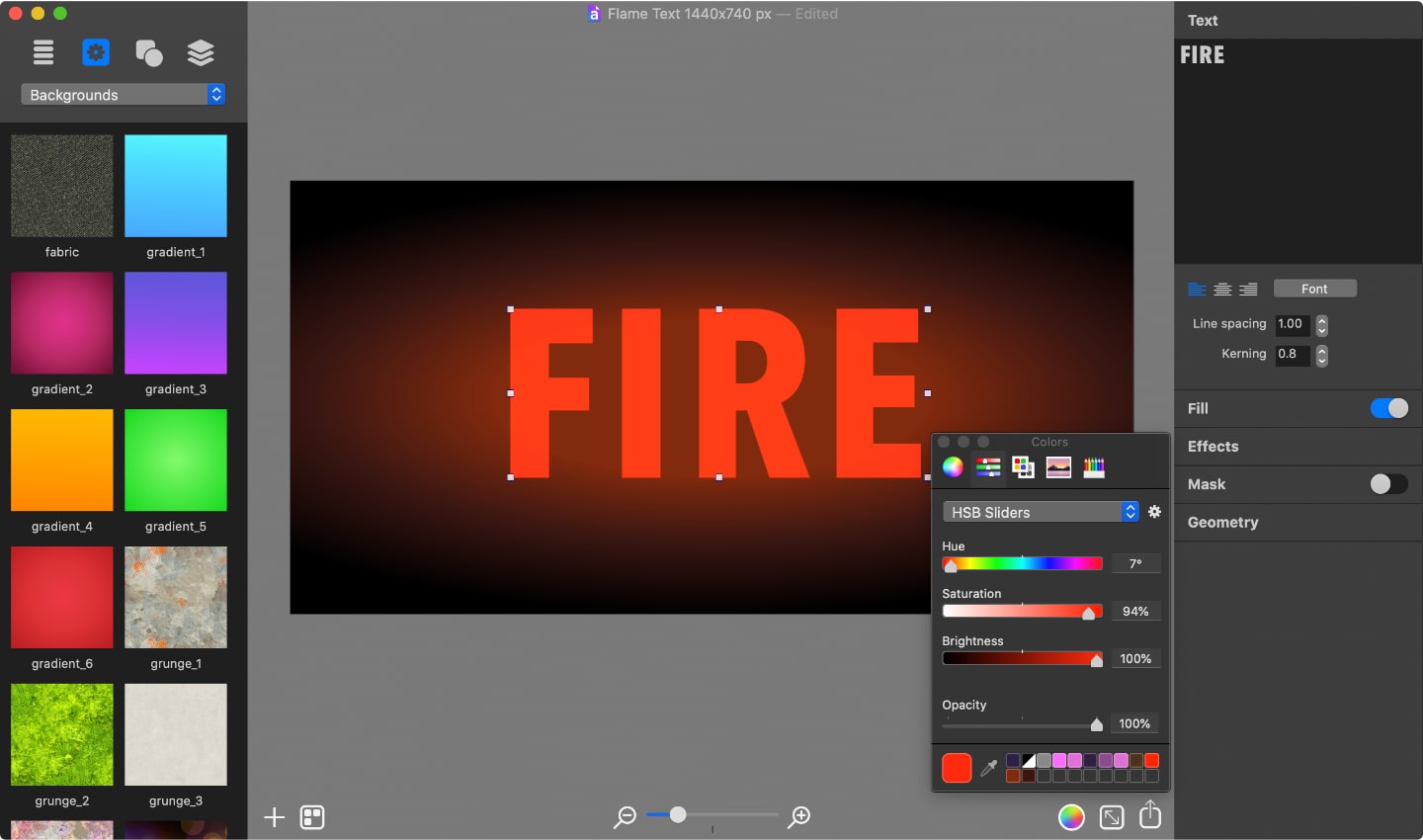
Task: Disable the text Fill toggle
Action: point(1389,408)
